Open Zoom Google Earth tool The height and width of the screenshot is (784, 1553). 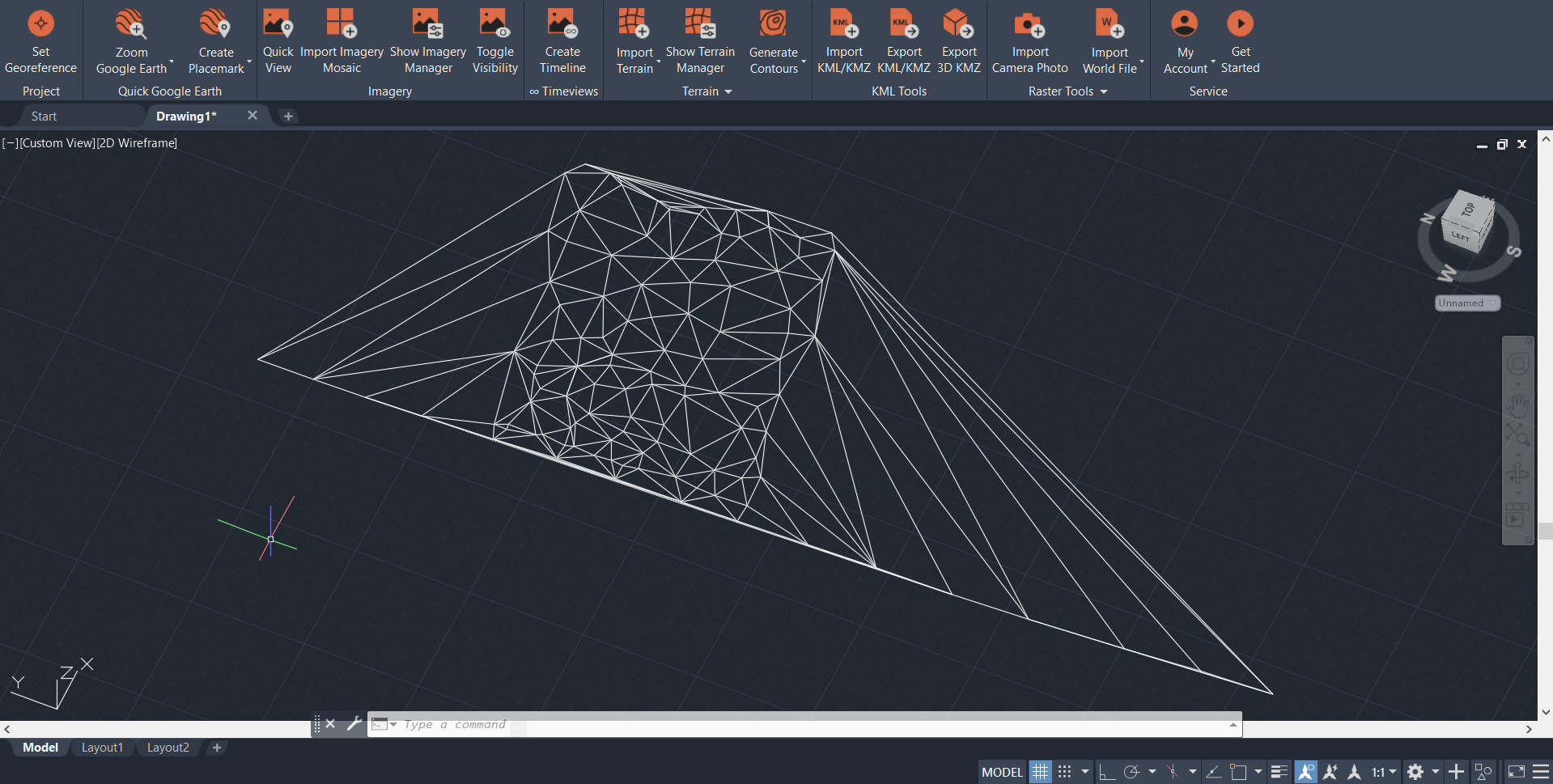click(129, 24)
